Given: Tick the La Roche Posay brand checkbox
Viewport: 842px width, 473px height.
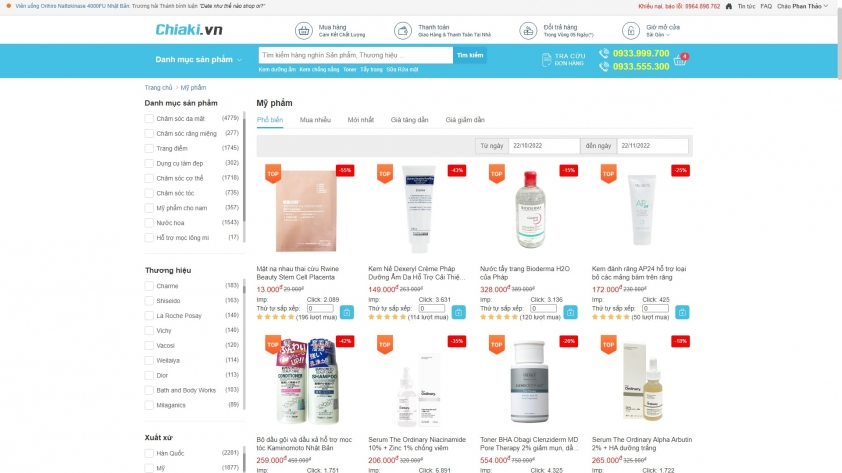Looking at the screenshot, I should pos(149,316).
